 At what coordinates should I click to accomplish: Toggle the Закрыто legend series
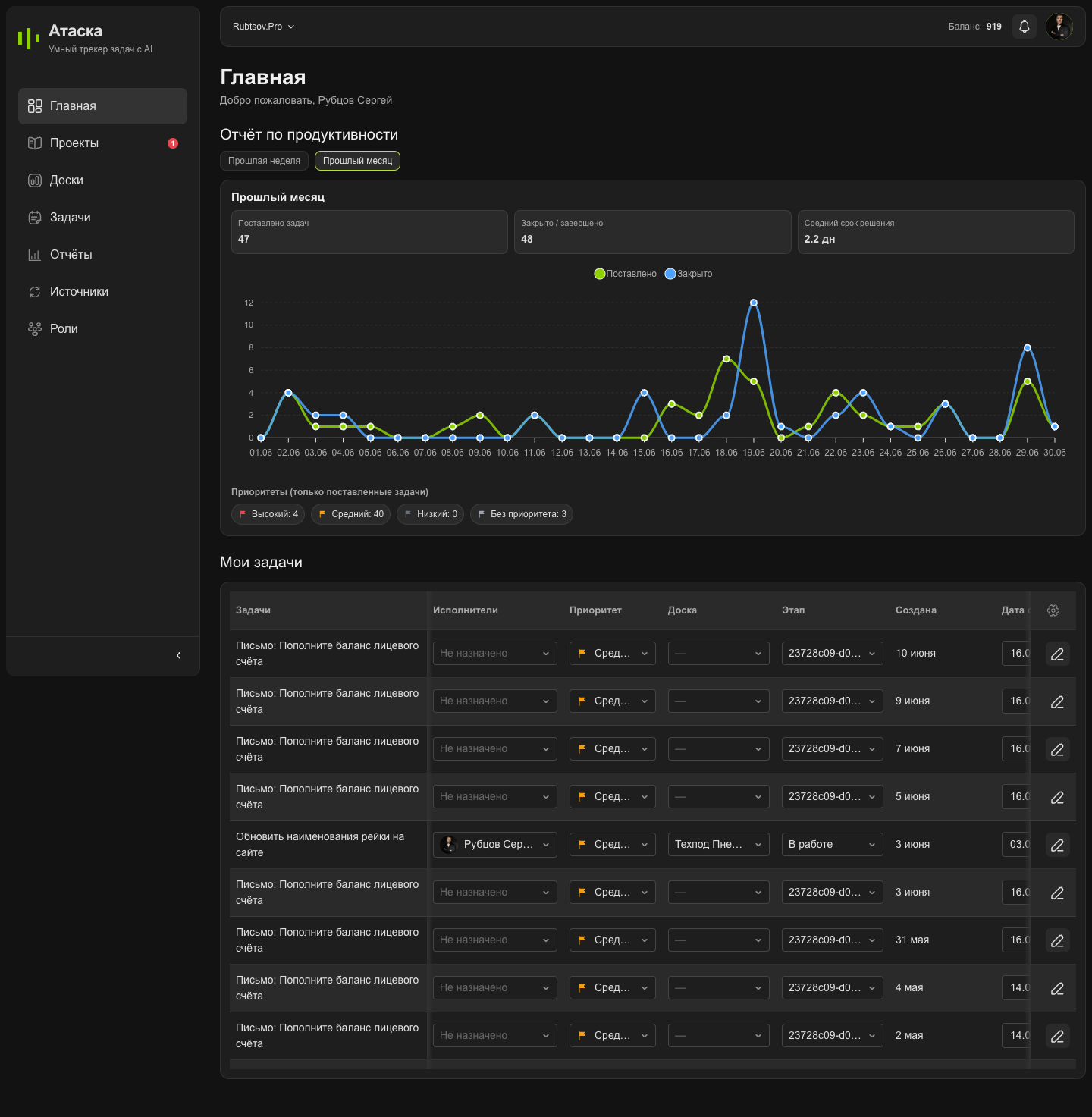(x=689, y=274)
